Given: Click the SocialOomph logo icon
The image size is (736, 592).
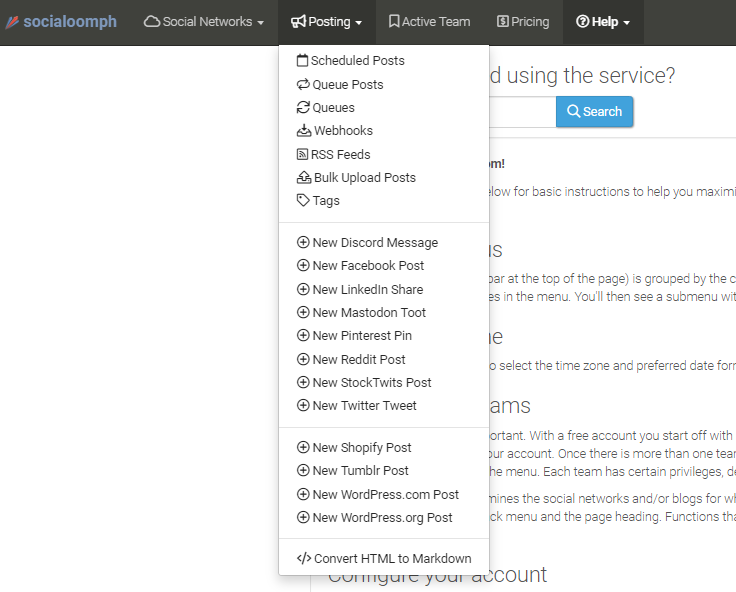Looking at the screenshot, I should coord(12,22).
